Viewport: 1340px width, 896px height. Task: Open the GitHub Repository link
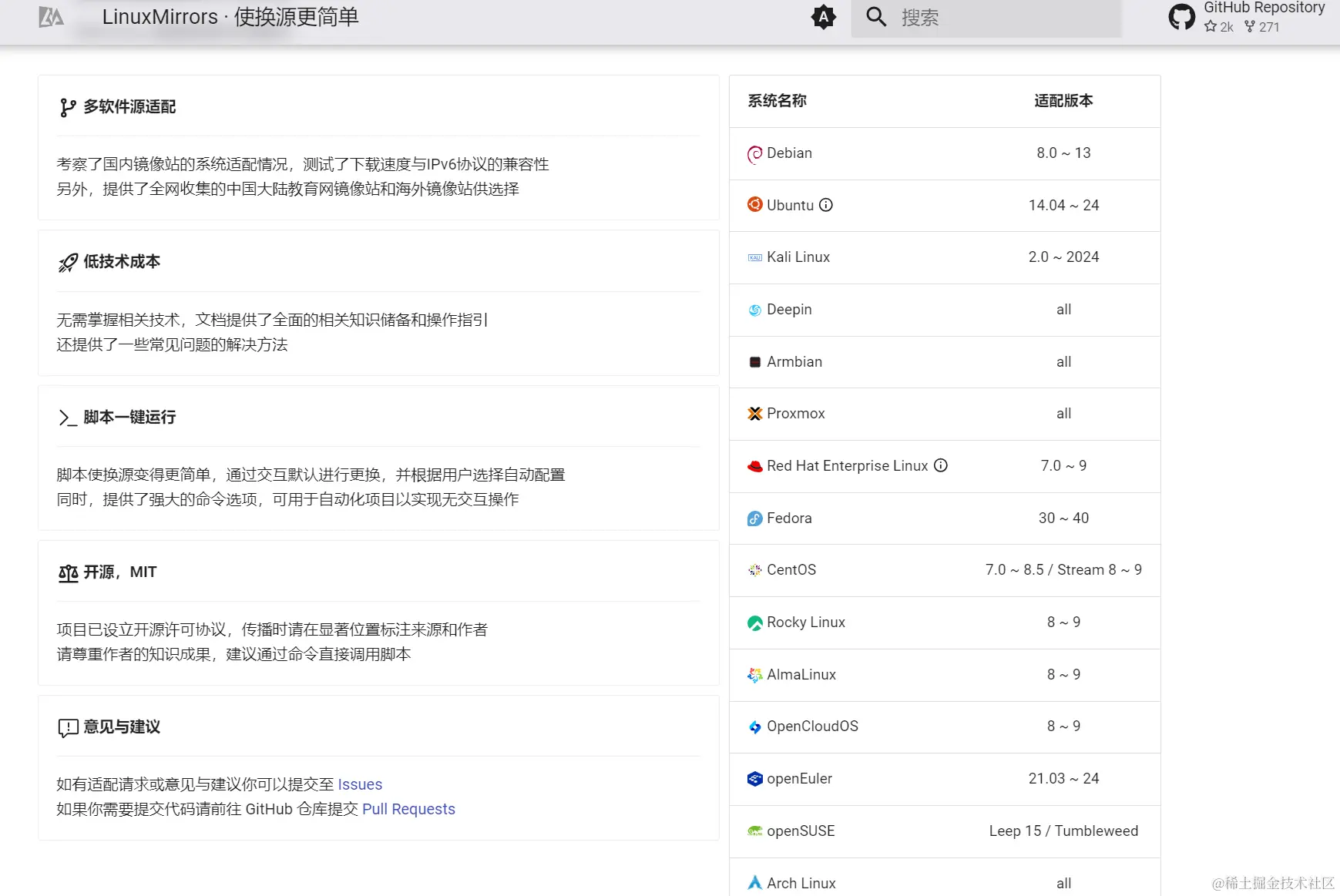click(1247, 17)
